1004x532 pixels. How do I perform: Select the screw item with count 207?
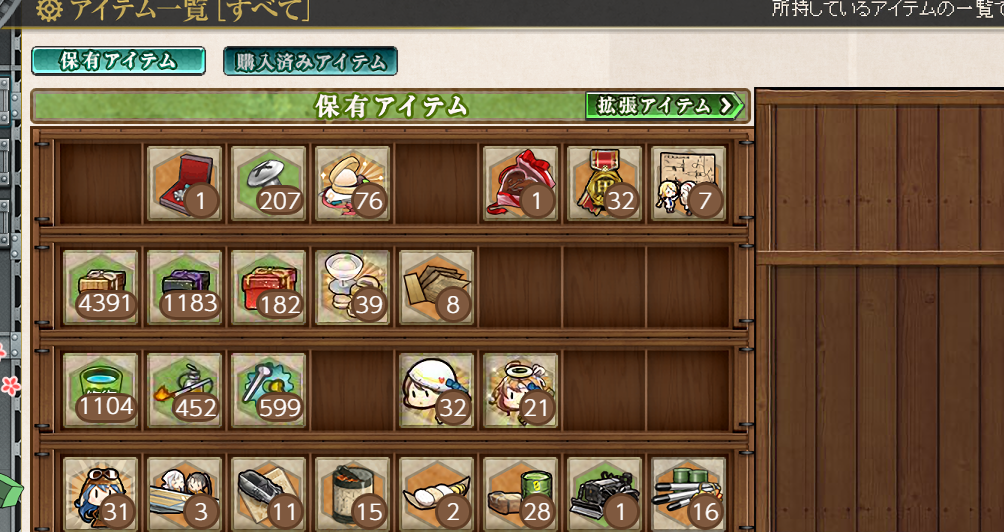click(x=268, y=183)
